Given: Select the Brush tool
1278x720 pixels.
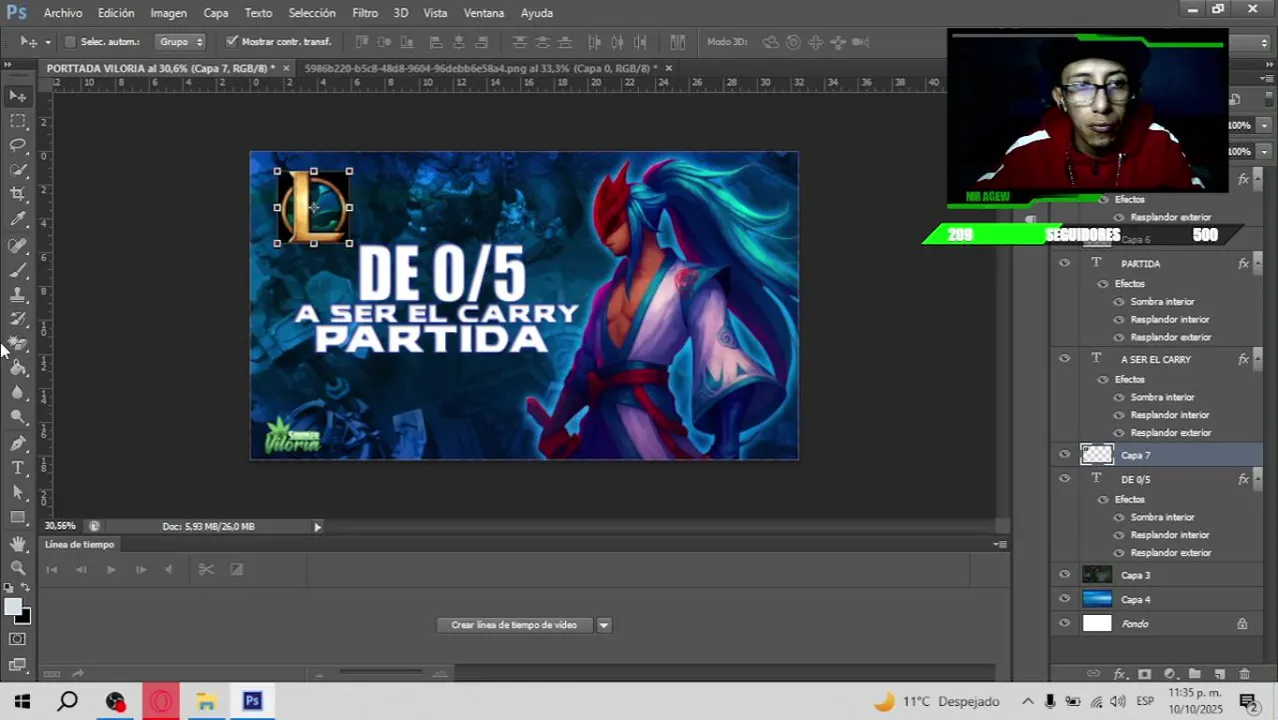Looking at the screenshot, I should pos(18,270).
